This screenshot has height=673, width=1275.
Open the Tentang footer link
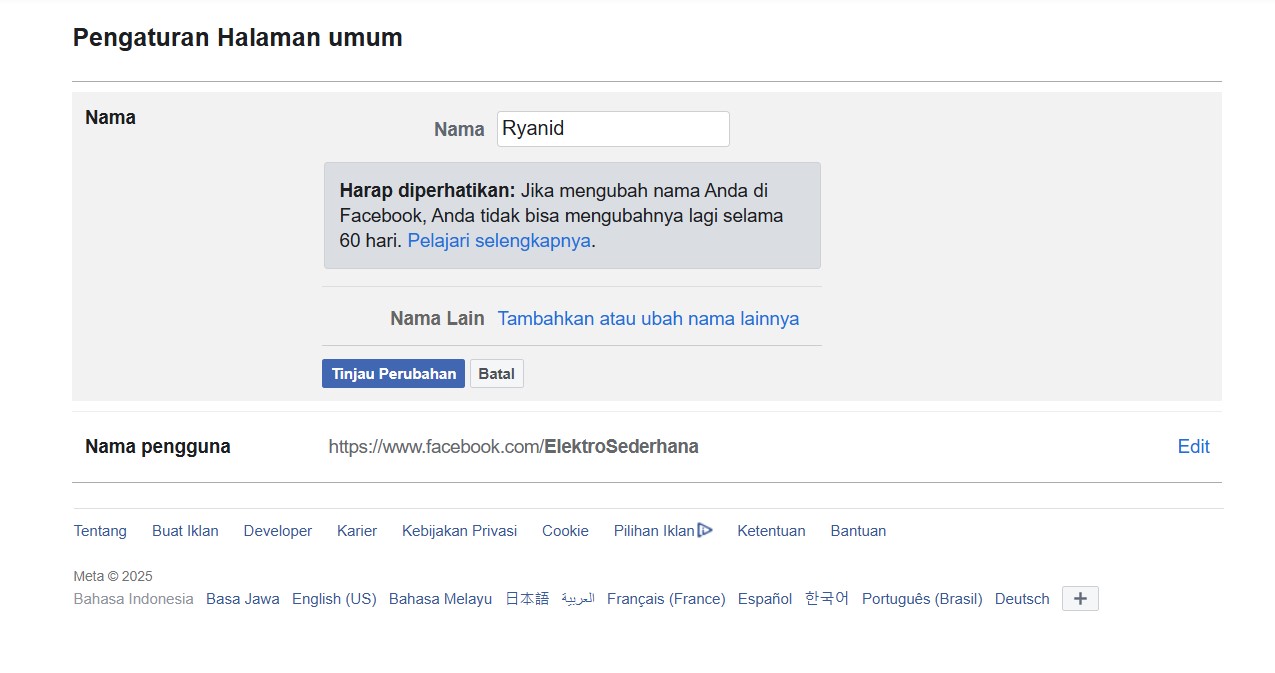[100, 531]
